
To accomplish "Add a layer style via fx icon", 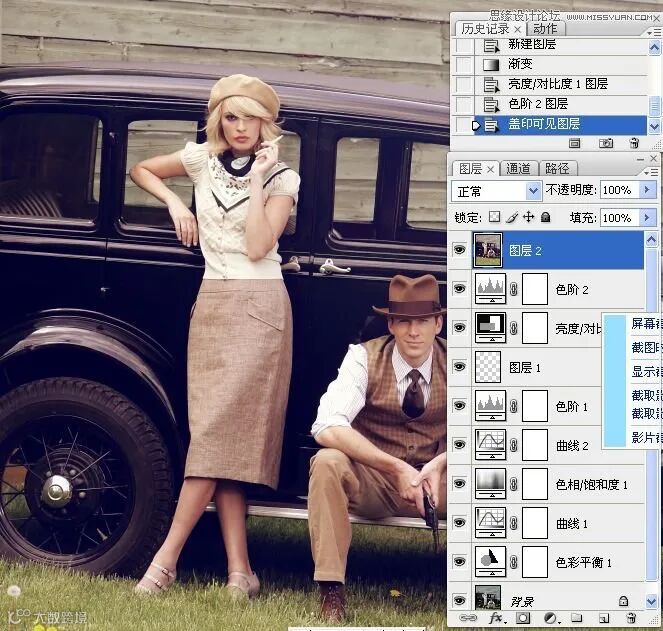I will (x=496, y=618).
